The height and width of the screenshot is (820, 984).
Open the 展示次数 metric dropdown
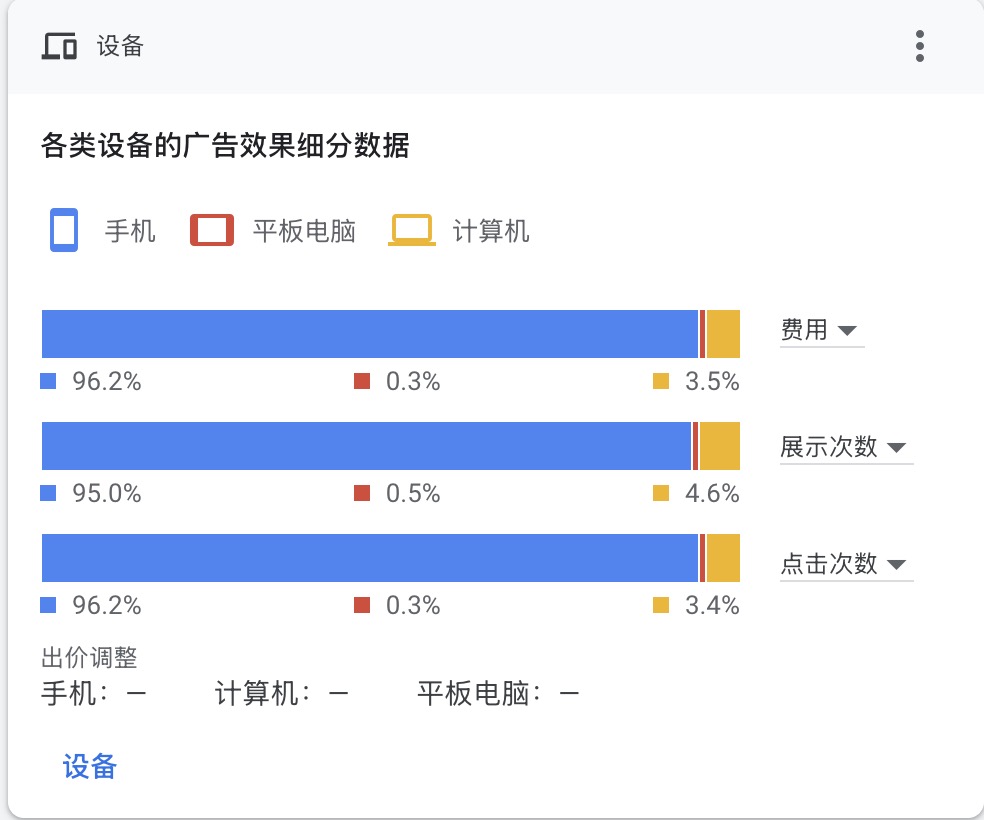pyautogui.click(x=846, y=447)
